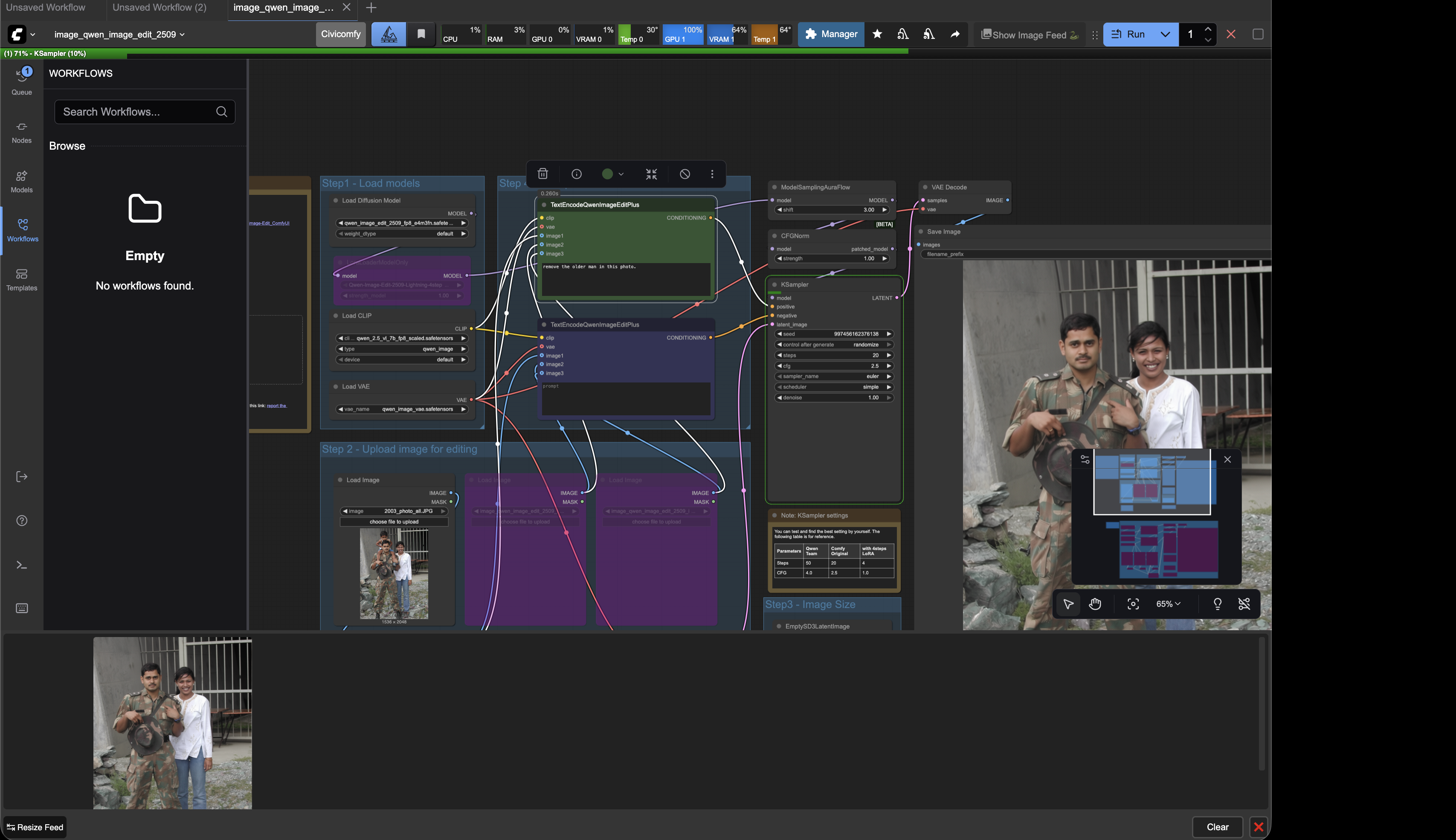
Task: Click the Clear button in image feed
Action: (1217, 827)
